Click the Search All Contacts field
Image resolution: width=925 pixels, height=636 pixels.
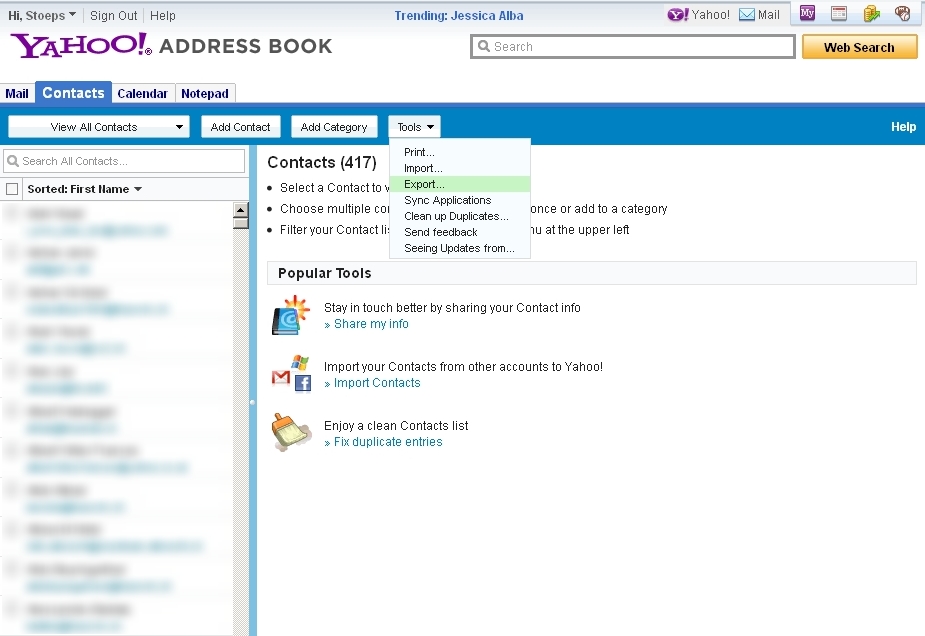(125, 161)
